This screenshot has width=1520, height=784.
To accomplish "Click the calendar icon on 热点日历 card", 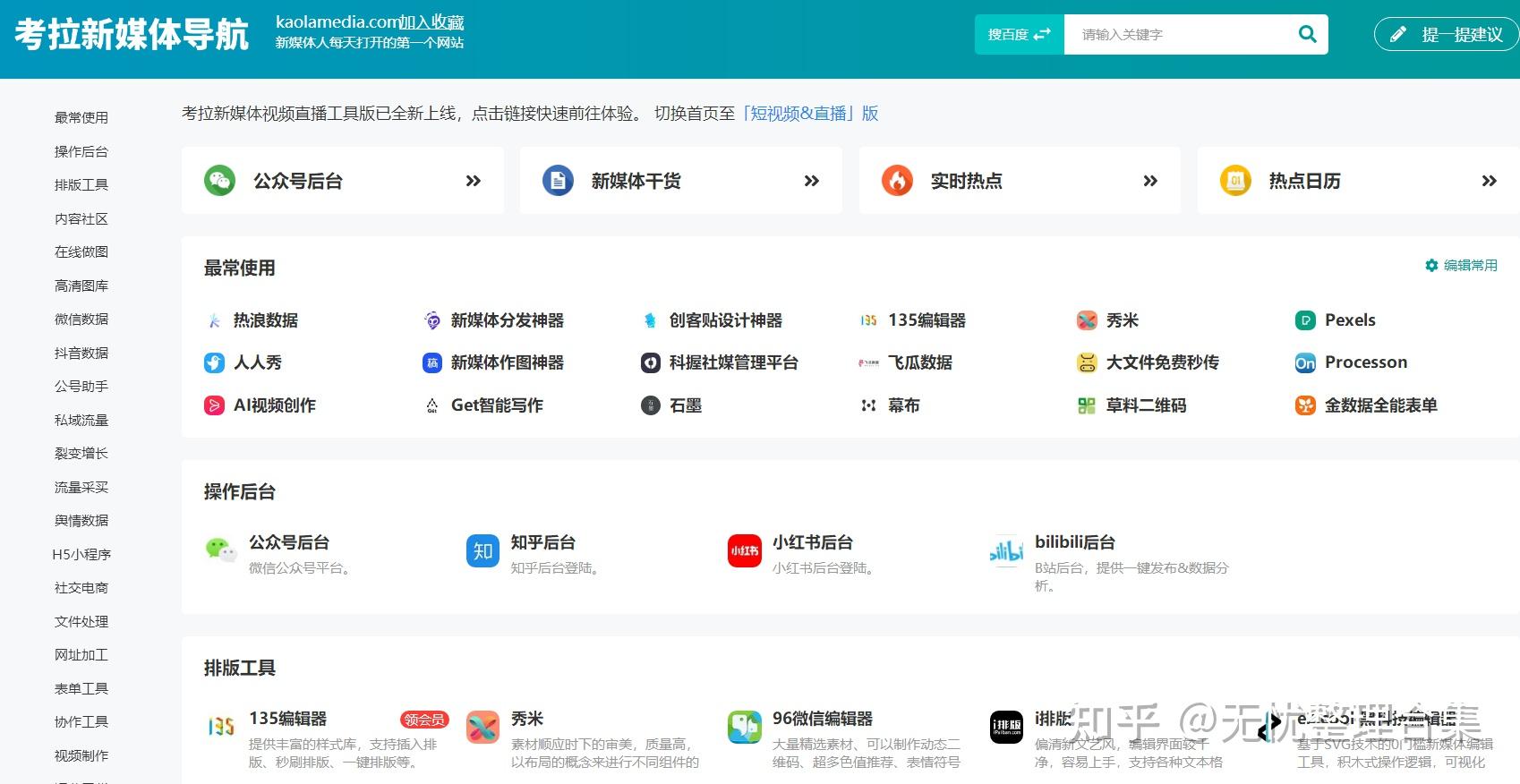I will tap(1235, 181).
